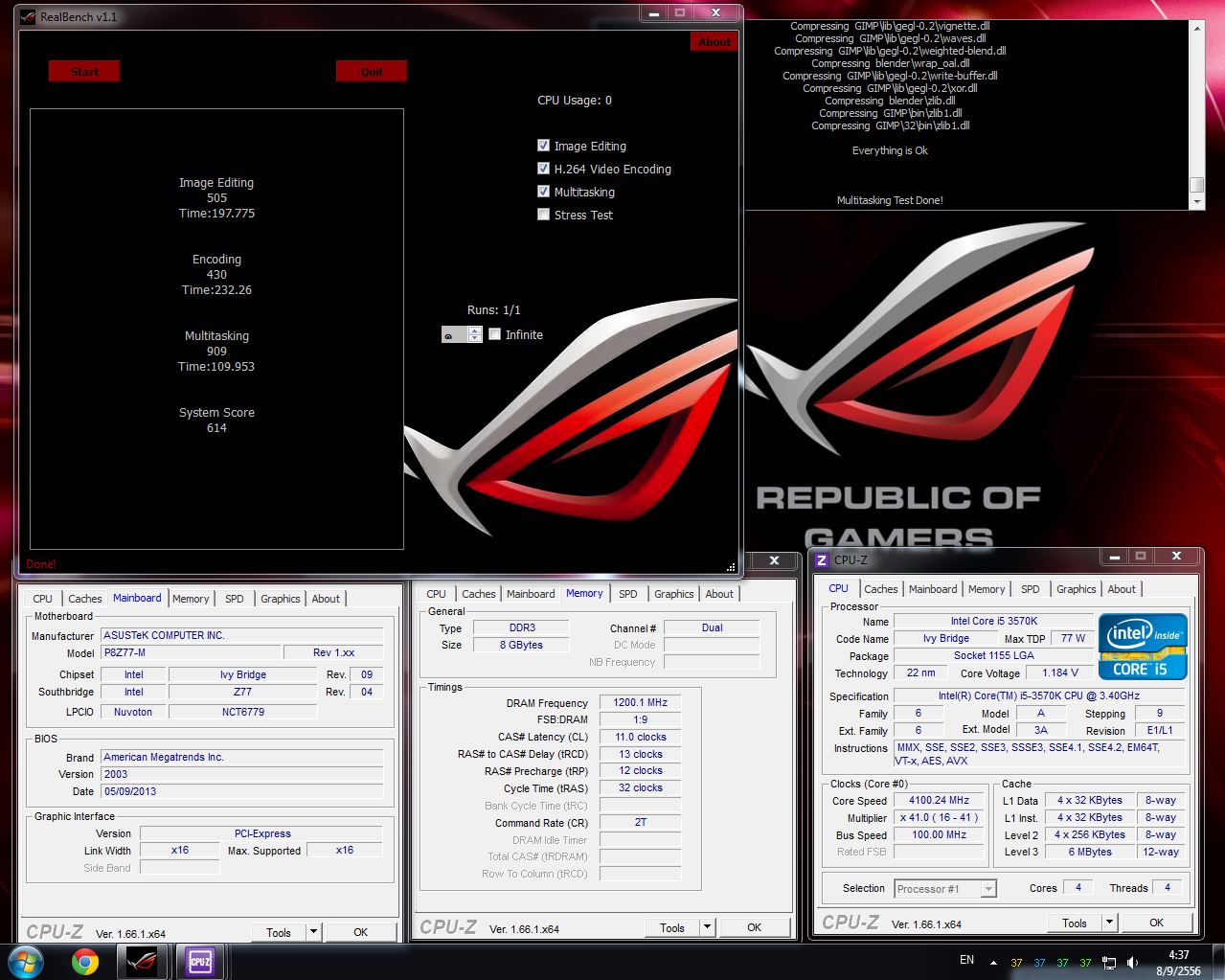The image size is (1225, 980).
Task: Launch Google Chrome from the taskbar
Action: coord(85,962)
